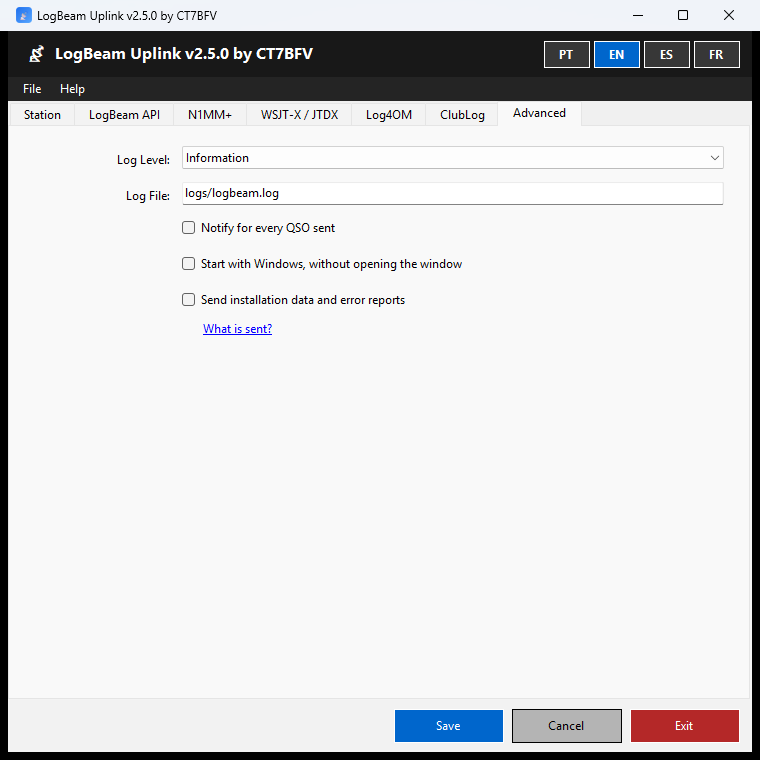Open the File menu
This screenshot has height=760, width=760.
[32, 89]
